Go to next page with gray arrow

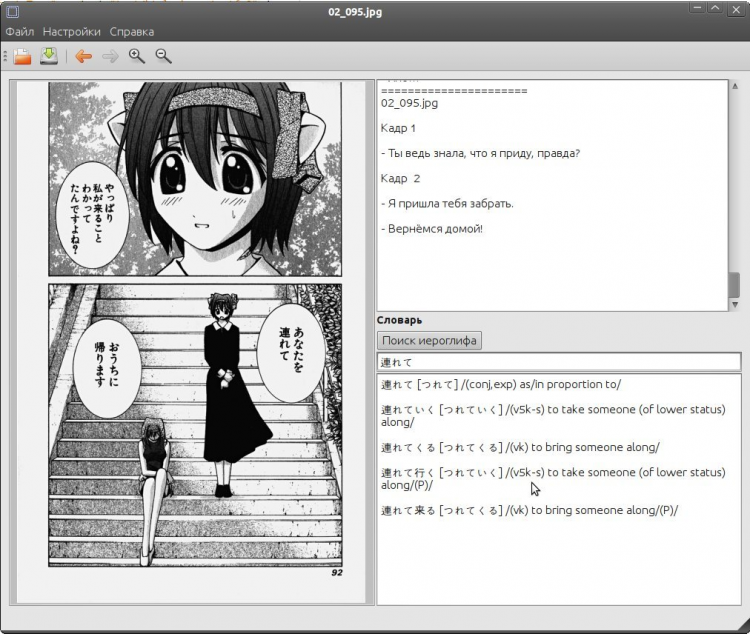click(x=110, y=56)
